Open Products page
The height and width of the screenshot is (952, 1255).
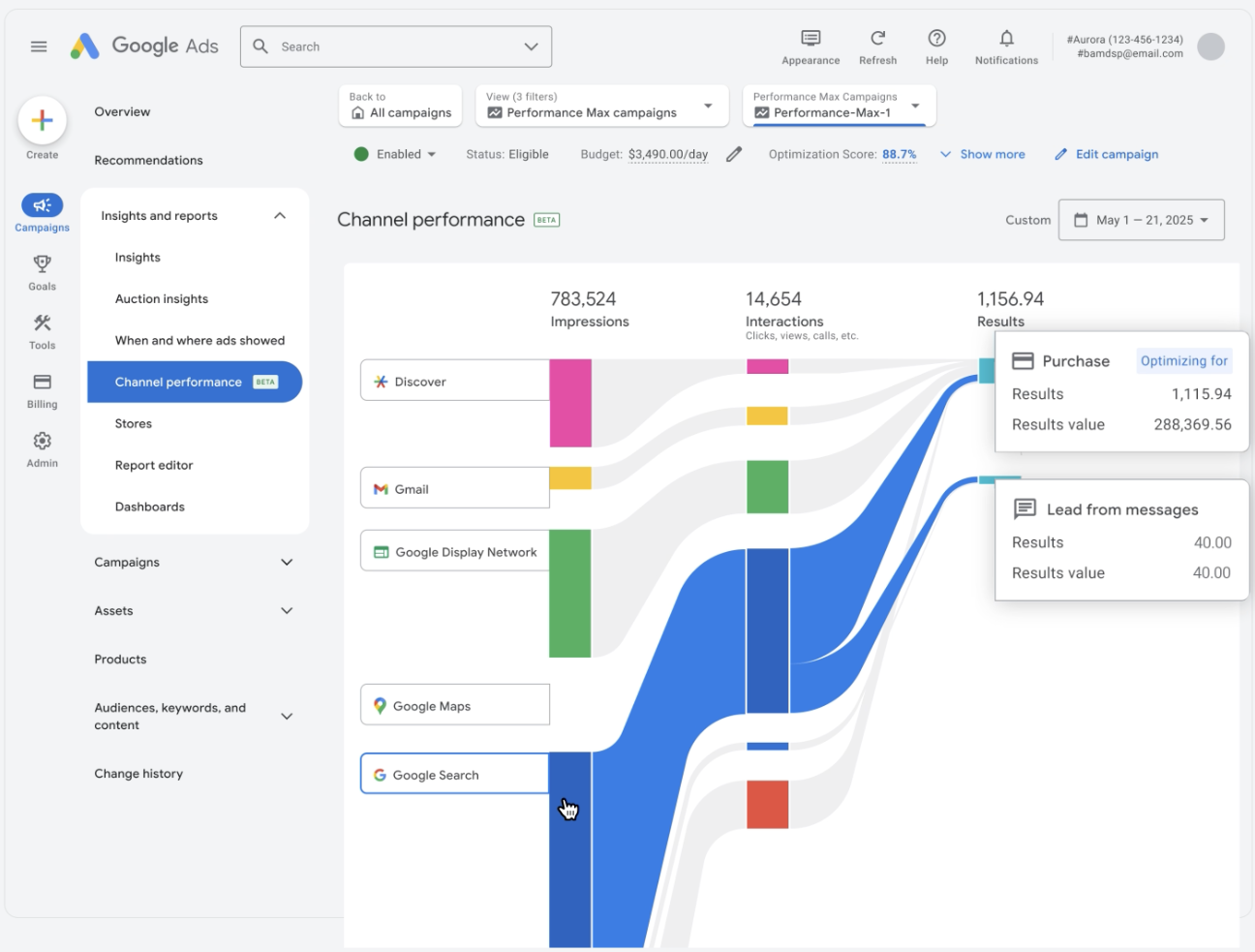(120, 660)
